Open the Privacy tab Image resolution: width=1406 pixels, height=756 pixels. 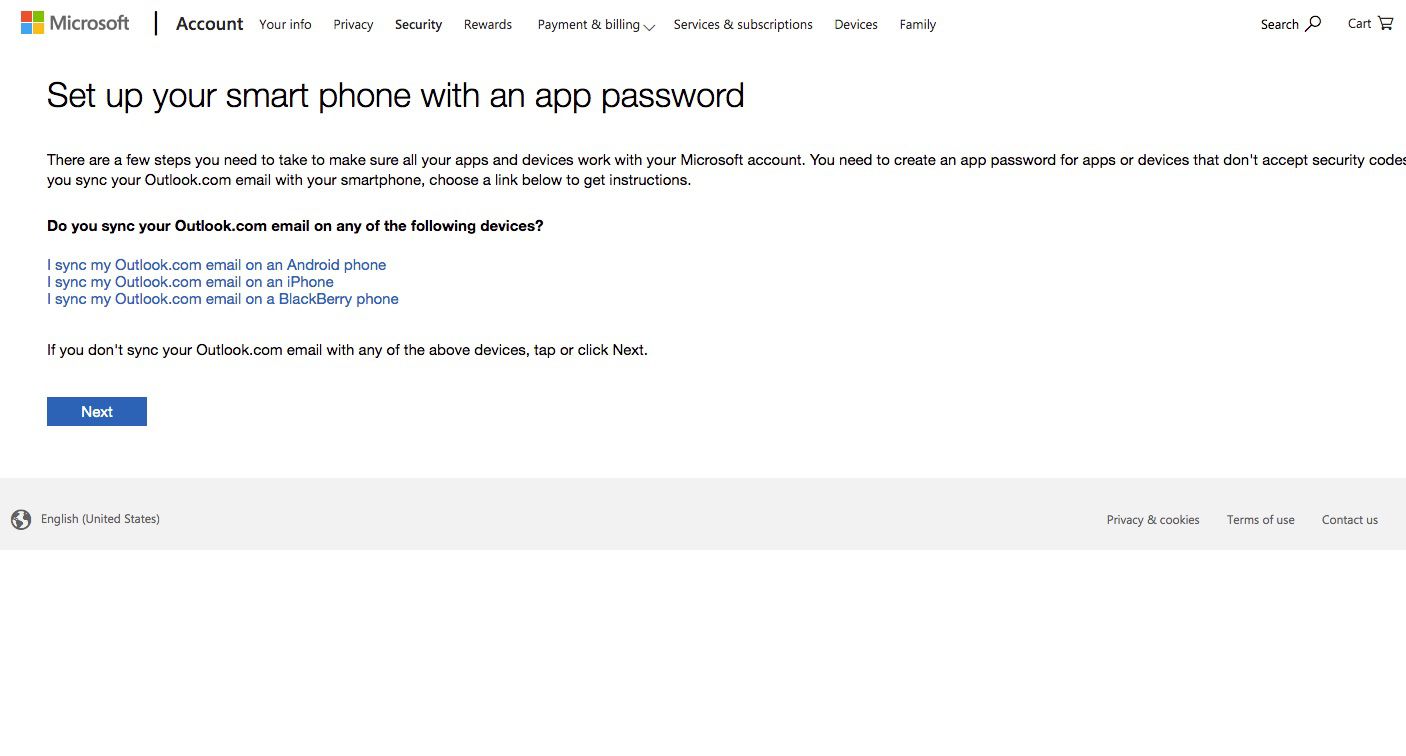[353, 24]
